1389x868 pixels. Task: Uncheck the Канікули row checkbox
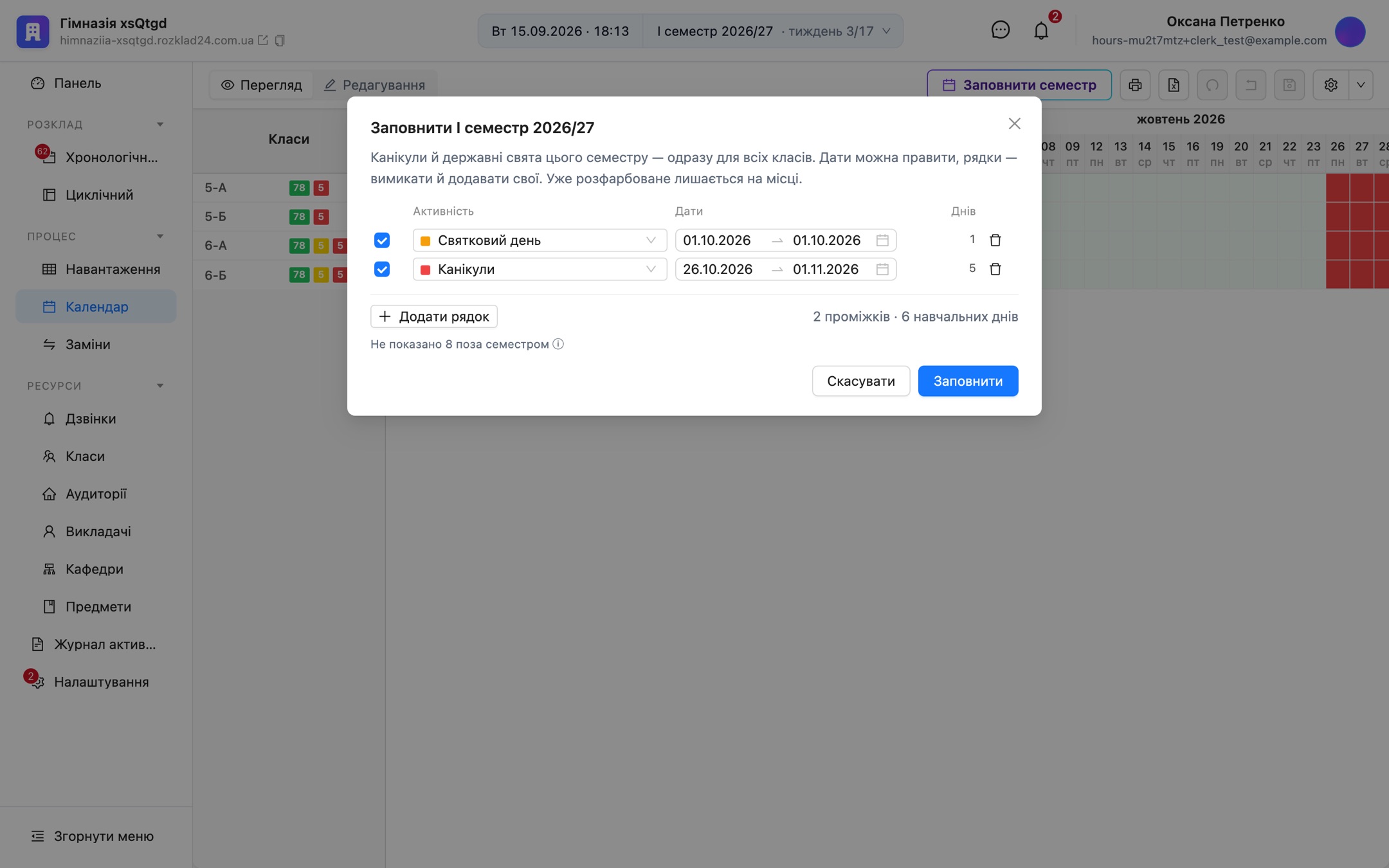382,269
